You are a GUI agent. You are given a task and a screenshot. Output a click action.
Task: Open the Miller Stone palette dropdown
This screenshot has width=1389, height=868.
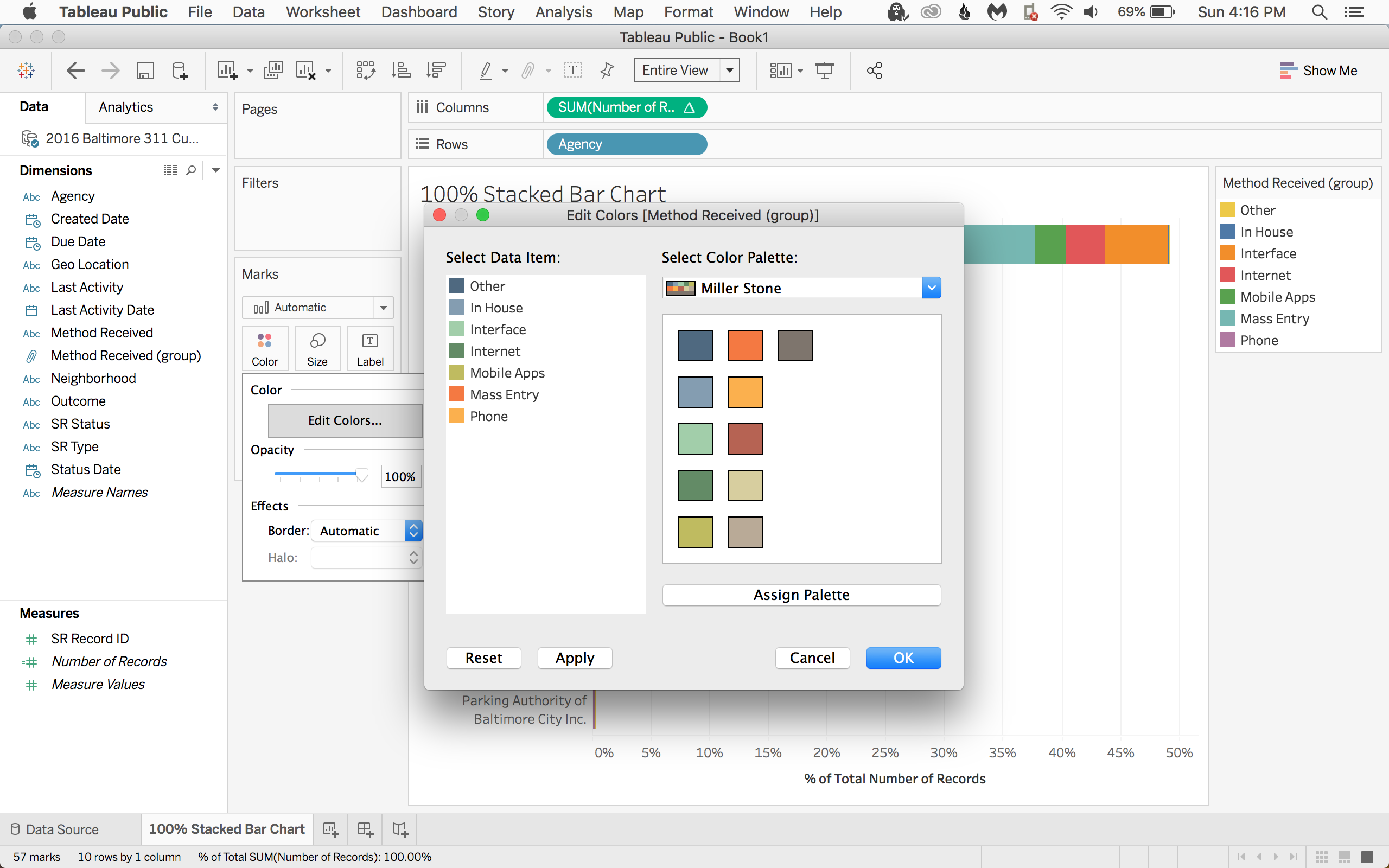click(x=931, y=288)
